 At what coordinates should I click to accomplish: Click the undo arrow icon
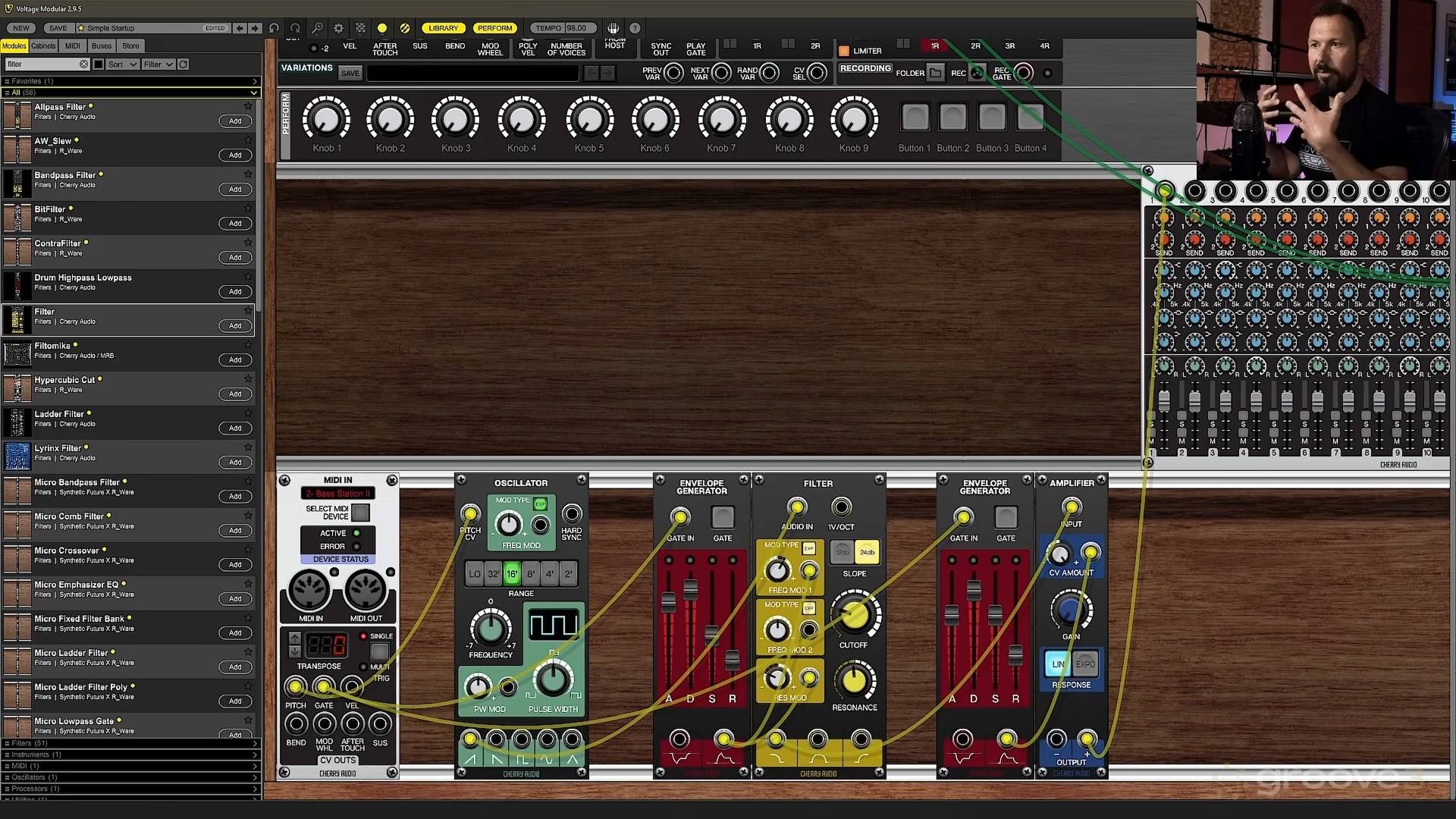click(x=274, y=28)
